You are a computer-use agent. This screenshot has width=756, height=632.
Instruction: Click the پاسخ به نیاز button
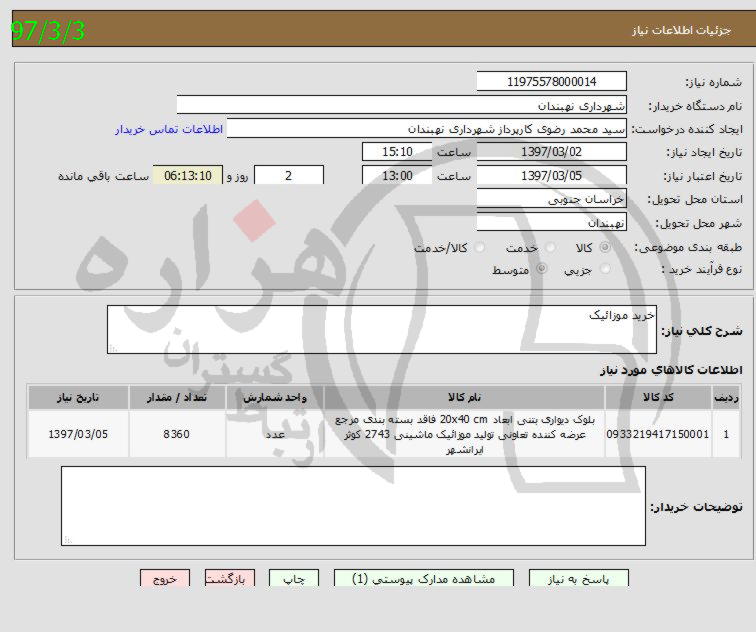(579, 578)
